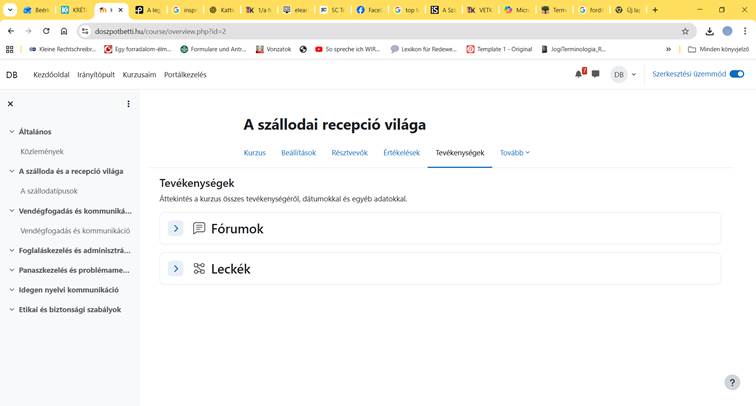
Task: Open So spreche ich WIR... YouTube bookmark
Action: click(347, 49)
